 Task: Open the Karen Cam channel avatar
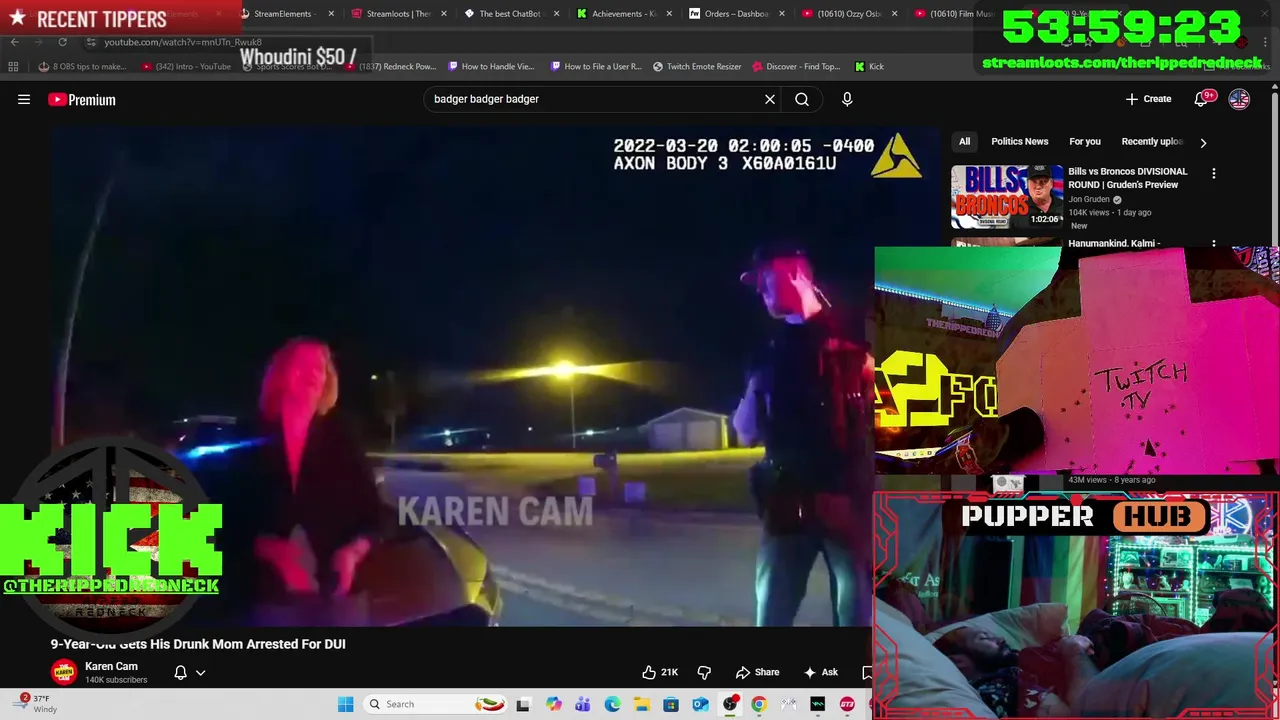tap(64, 672)
